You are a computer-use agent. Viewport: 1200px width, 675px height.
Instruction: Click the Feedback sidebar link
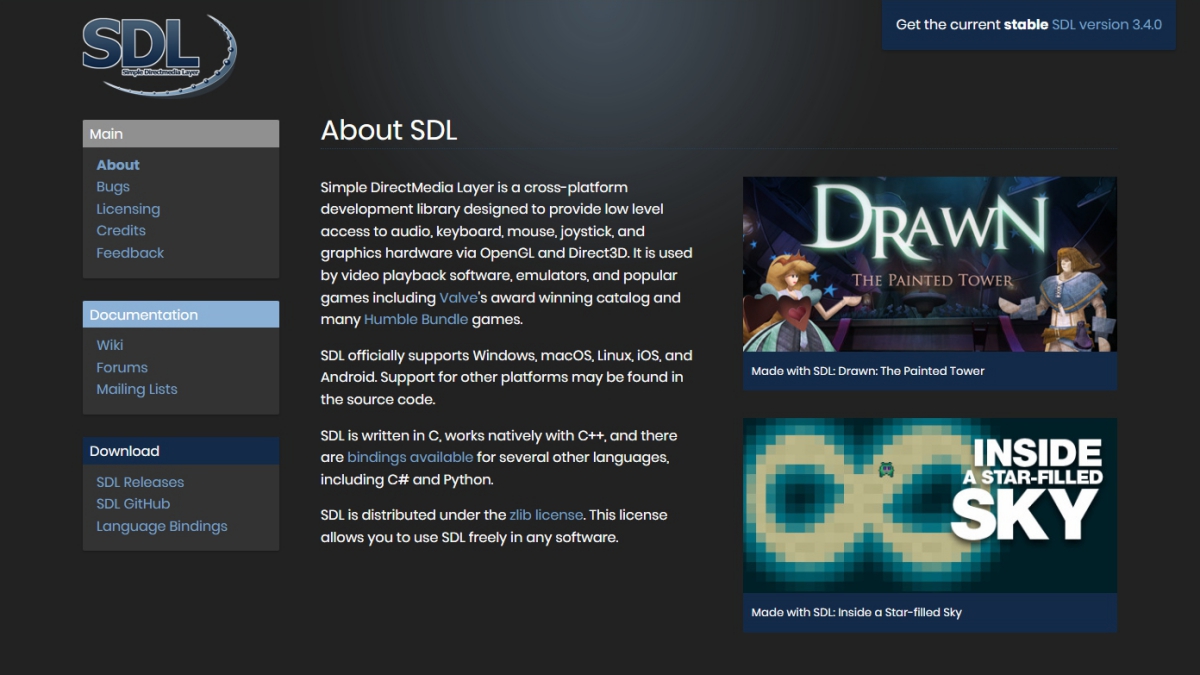[130, 253]
